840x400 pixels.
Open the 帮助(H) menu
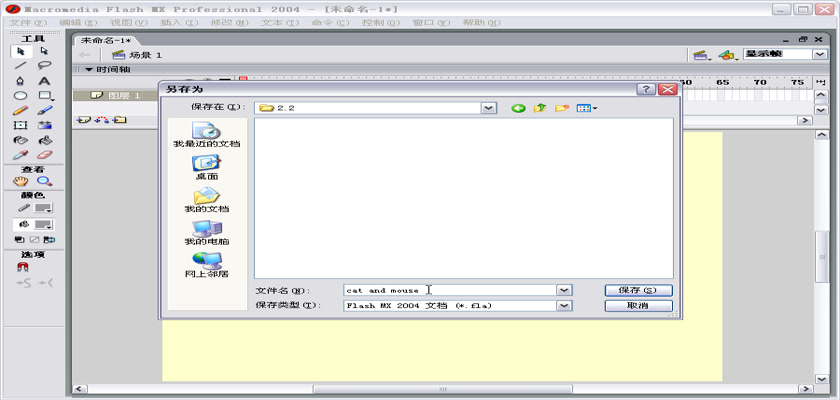tap(482, 22)
